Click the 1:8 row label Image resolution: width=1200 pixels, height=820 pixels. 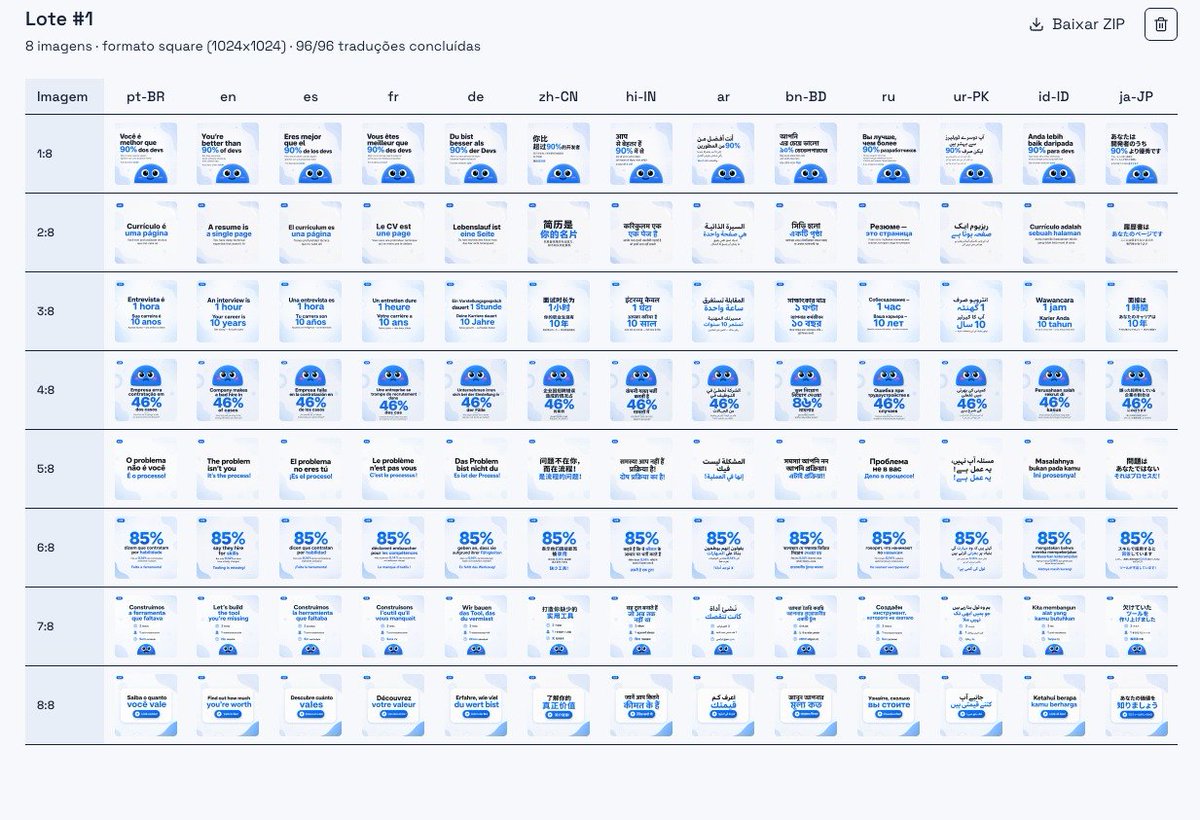click(x=46, y=153)
